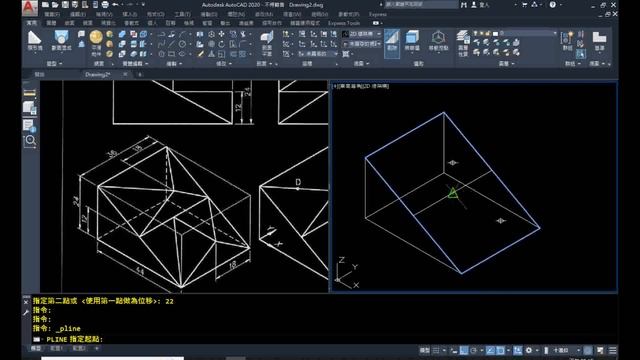Open the 未儲存的視圖 view dropdown
The width and height of the screenshot is (640, 360).
point(362,44)
